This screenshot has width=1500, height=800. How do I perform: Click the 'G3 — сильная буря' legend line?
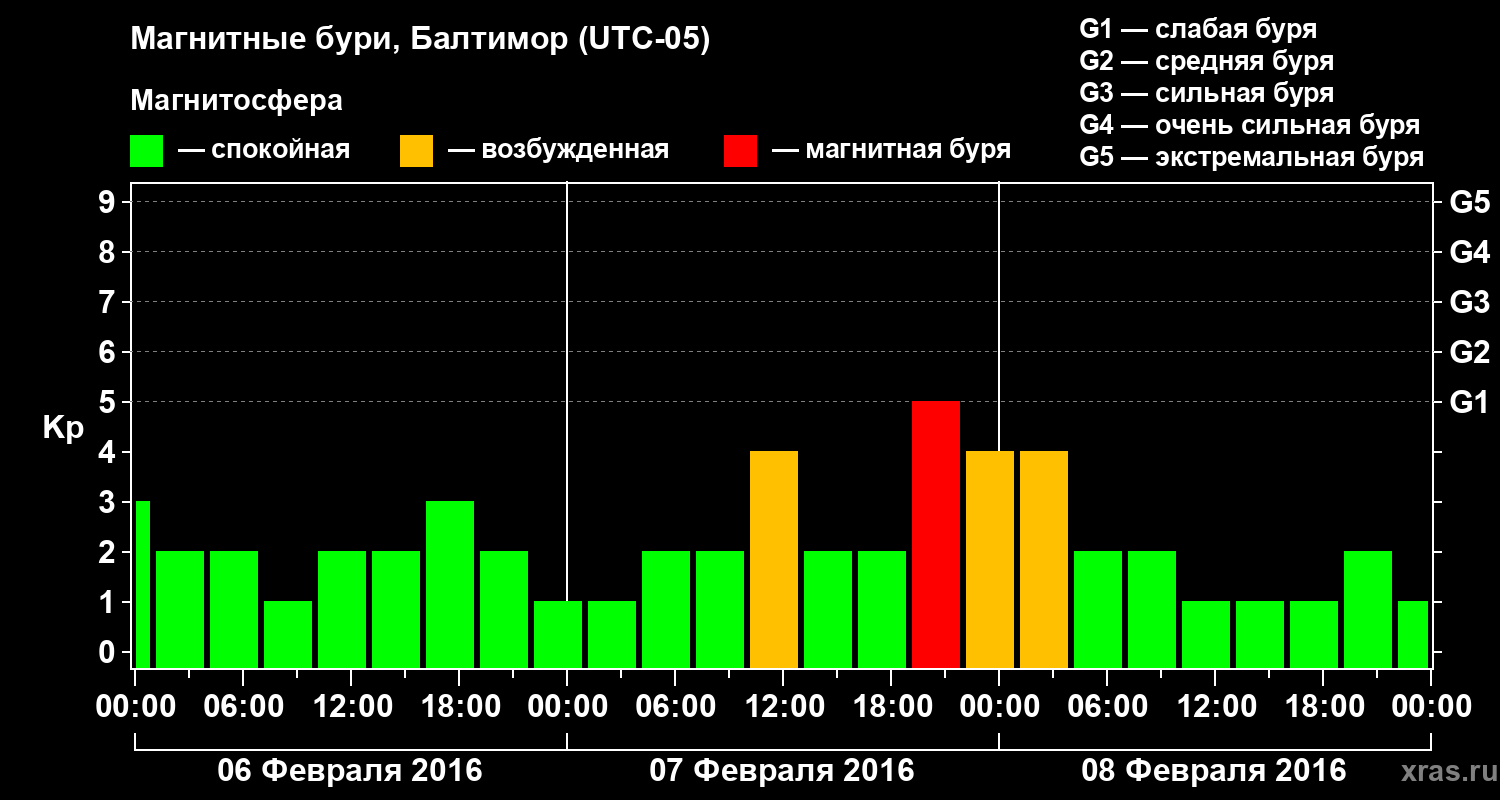[1207, 93]
